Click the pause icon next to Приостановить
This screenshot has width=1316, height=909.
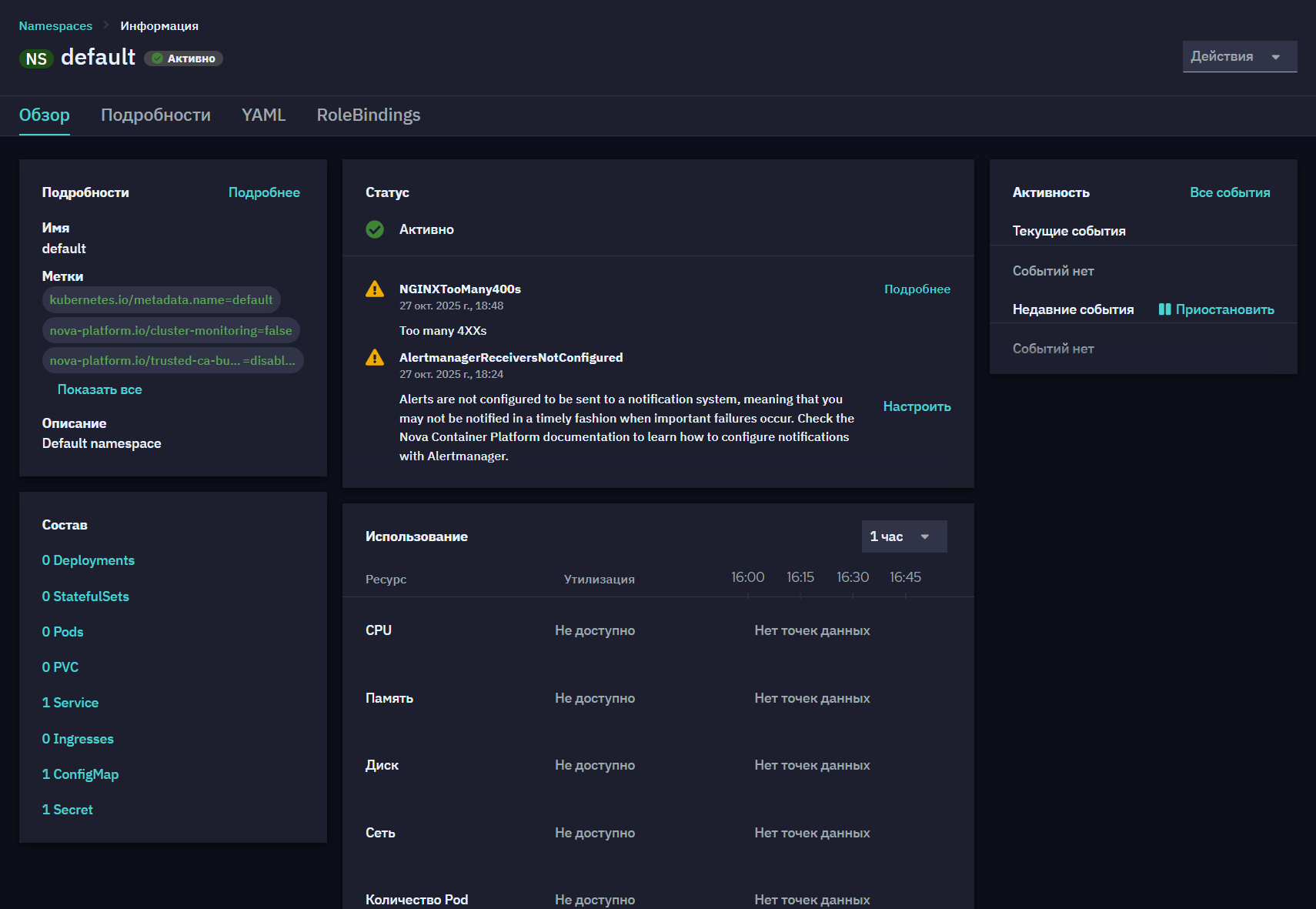click(x=1164, y=309)
